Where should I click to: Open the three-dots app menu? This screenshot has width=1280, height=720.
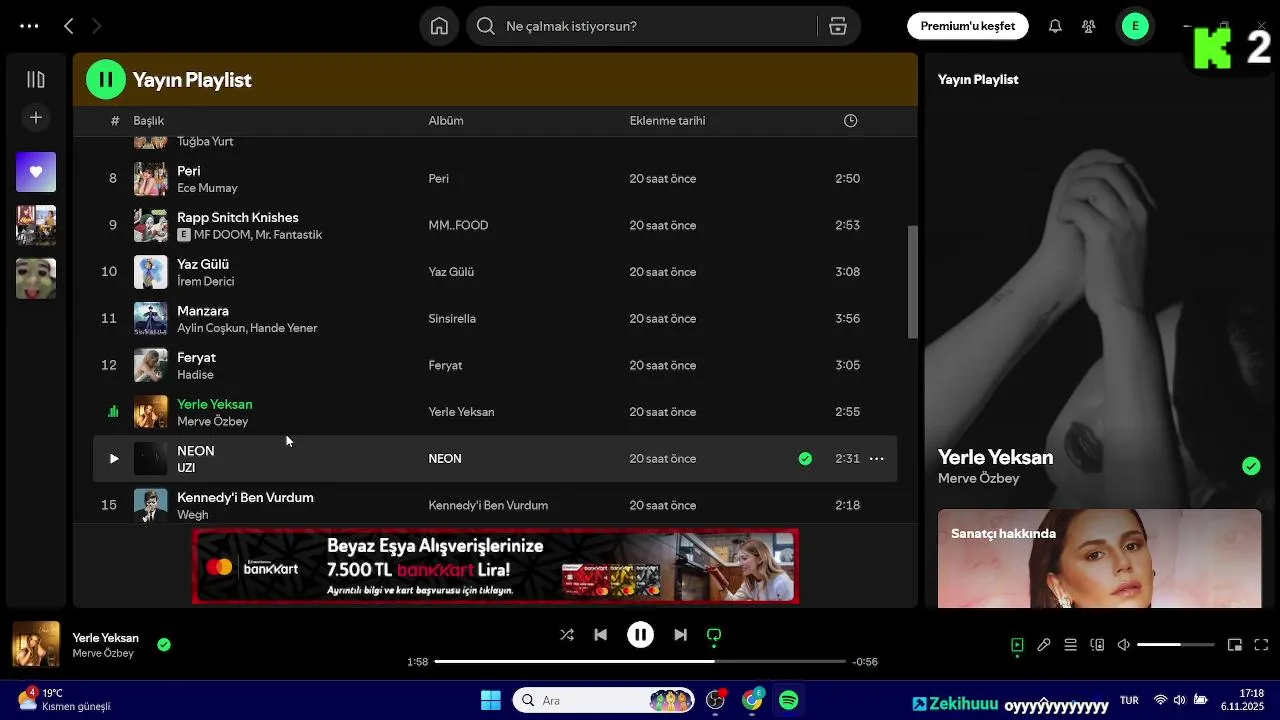pos(29,26)
